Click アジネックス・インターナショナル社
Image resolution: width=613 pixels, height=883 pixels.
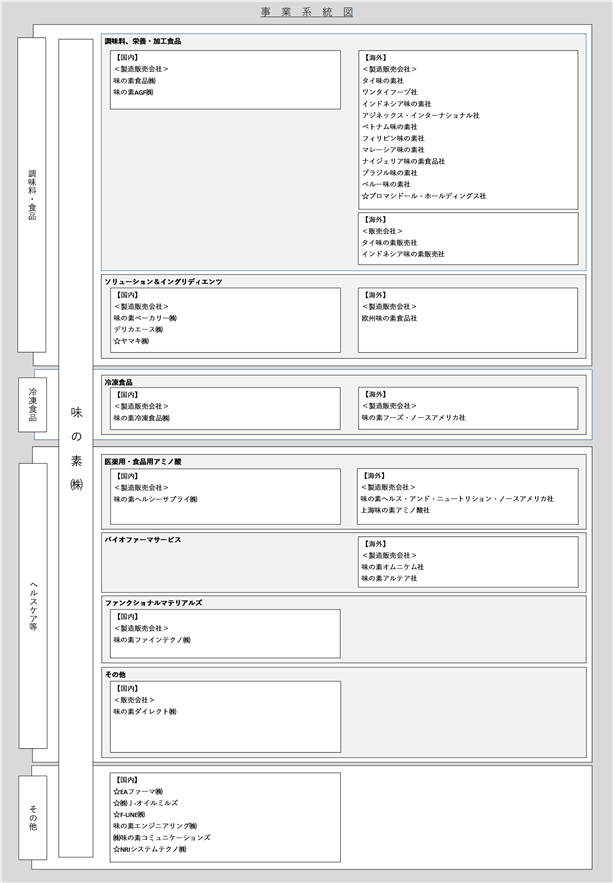[x=420, y=115]
